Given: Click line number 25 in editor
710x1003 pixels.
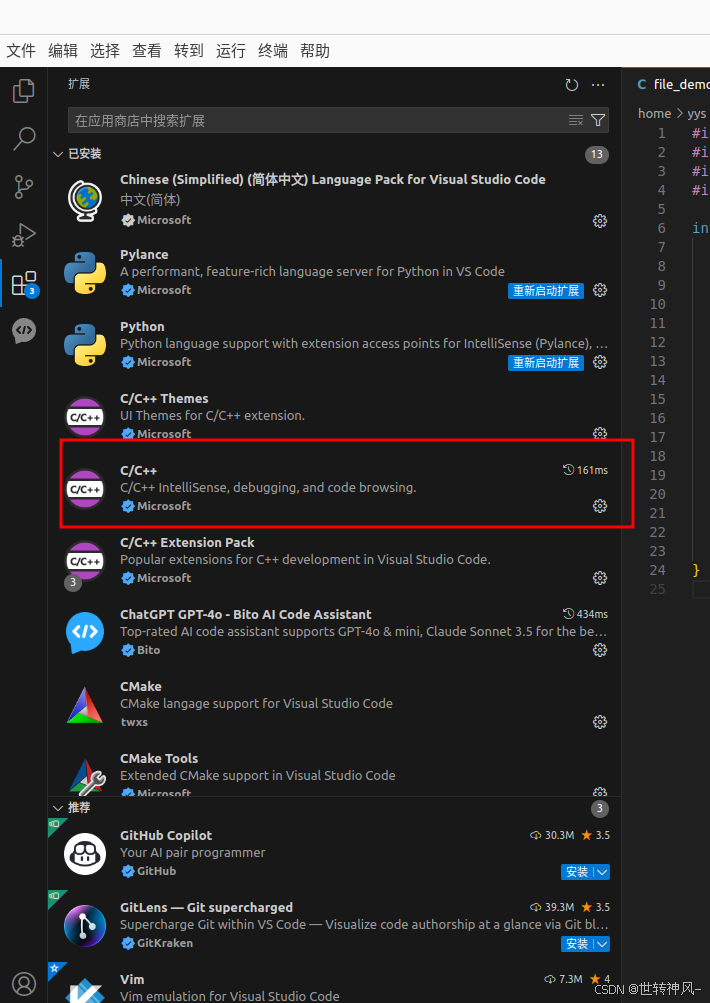Looking at the screenshot, I should pos(658,589).
